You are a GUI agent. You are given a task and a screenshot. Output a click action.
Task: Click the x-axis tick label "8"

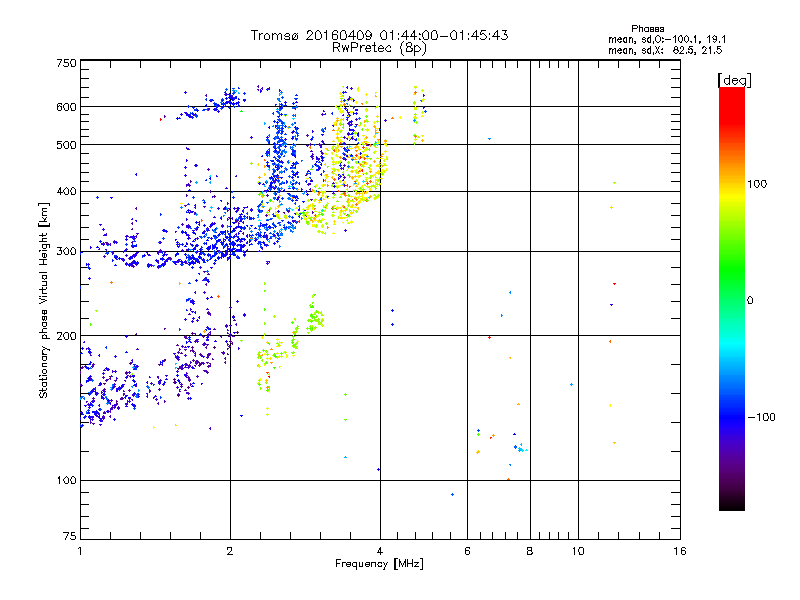pyautogui.click(x=530, y=551)
